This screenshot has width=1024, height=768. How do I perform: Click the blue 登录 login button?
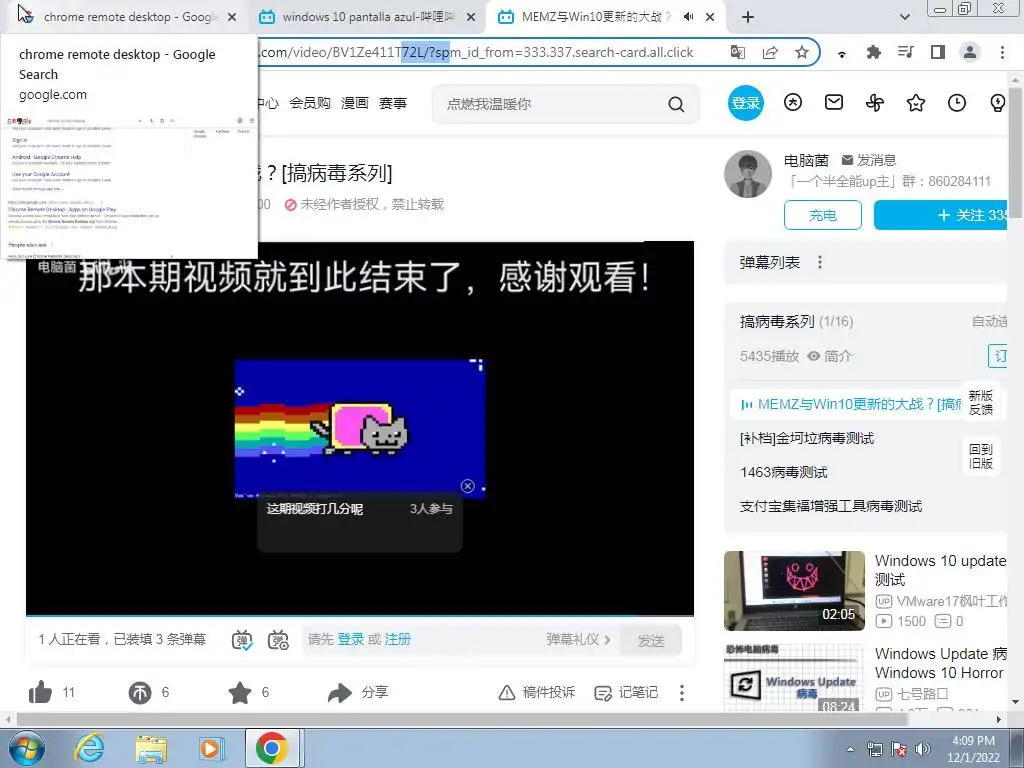pyautogui.click(x=746, y=103)
